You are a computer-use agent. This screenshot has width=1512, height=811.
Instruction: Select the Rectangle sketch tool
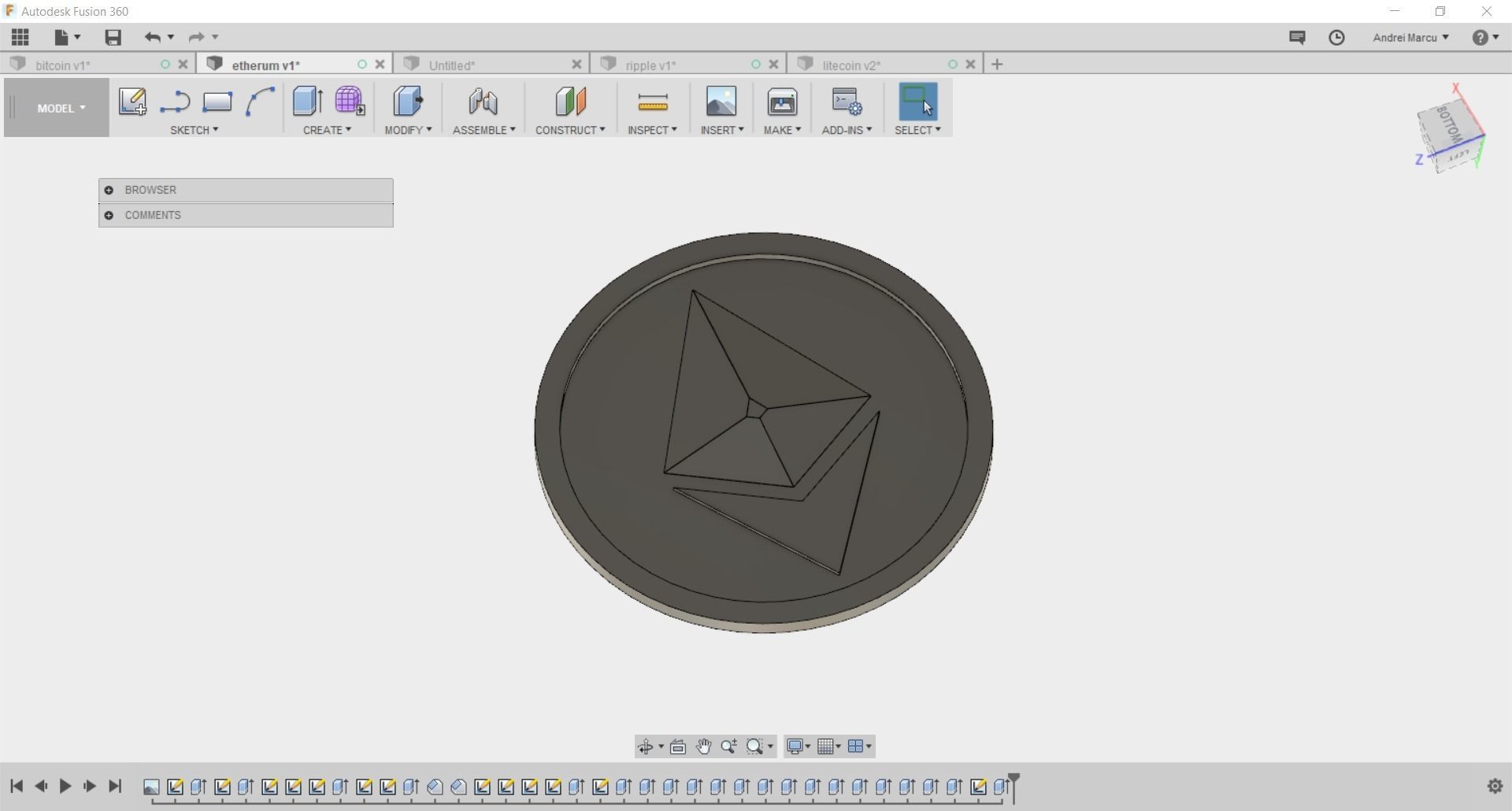(217, 102)
